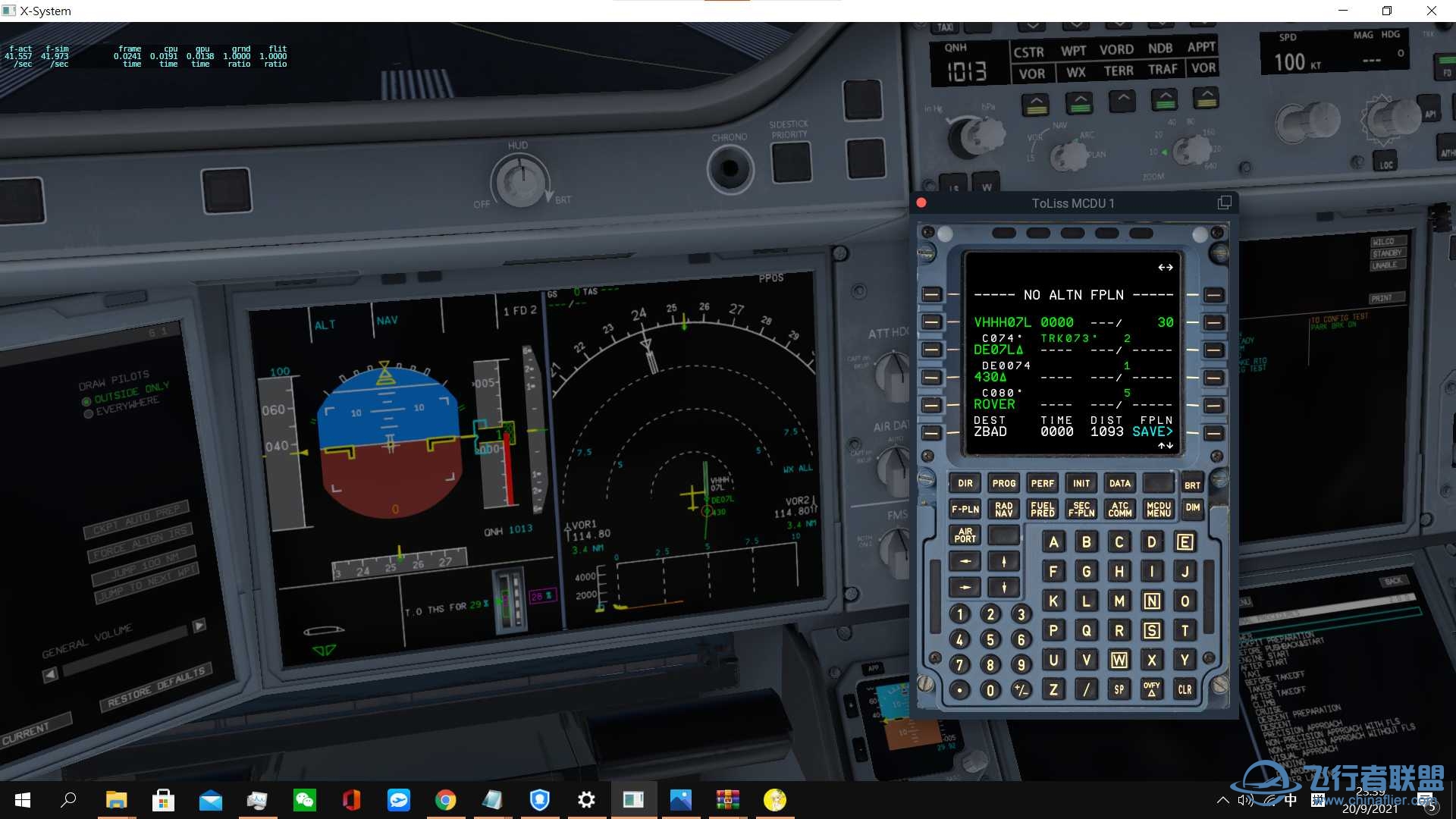Expand MCDU menu options panel
The image size is (1456, 819).
click(x=1157, y=510)
